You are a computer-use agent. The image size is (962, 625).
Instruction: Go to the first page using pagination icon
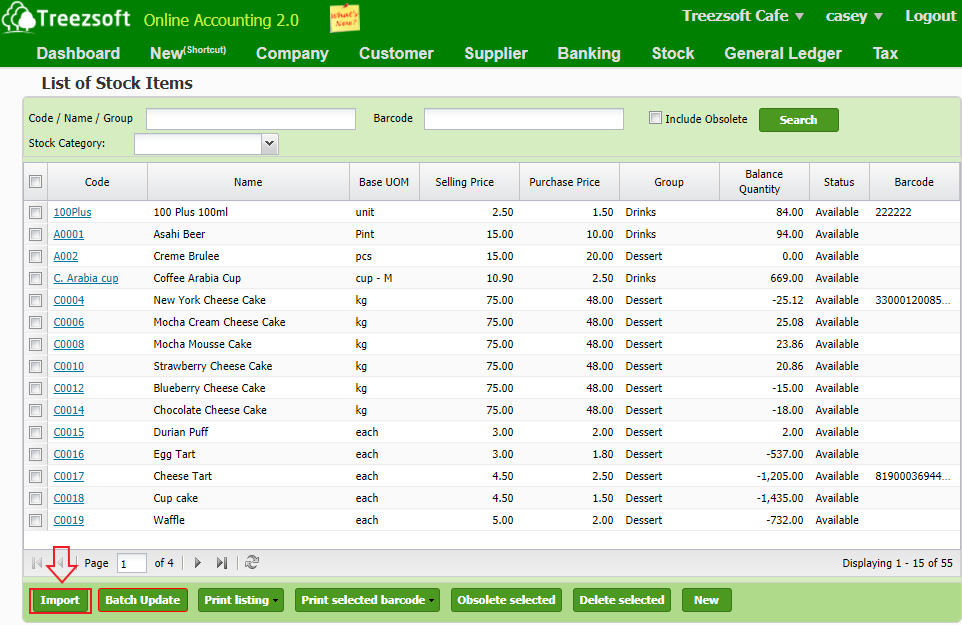[36, 562]
